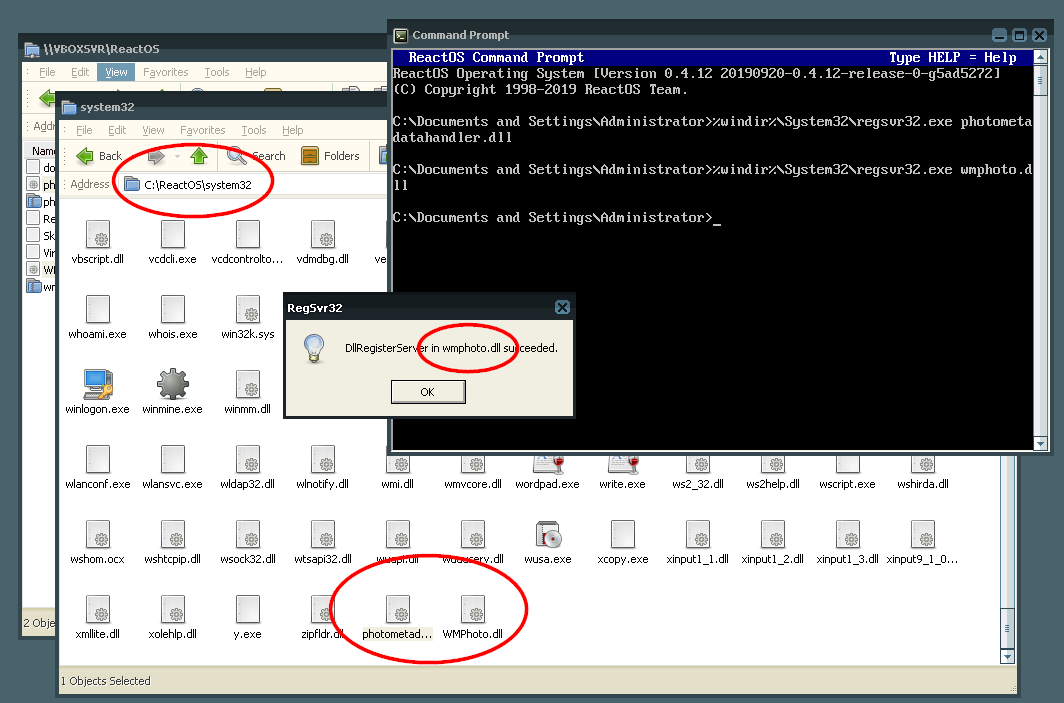Select the winmine.exe mine icon
The image size is (1064, 703).
pos(172,384)
